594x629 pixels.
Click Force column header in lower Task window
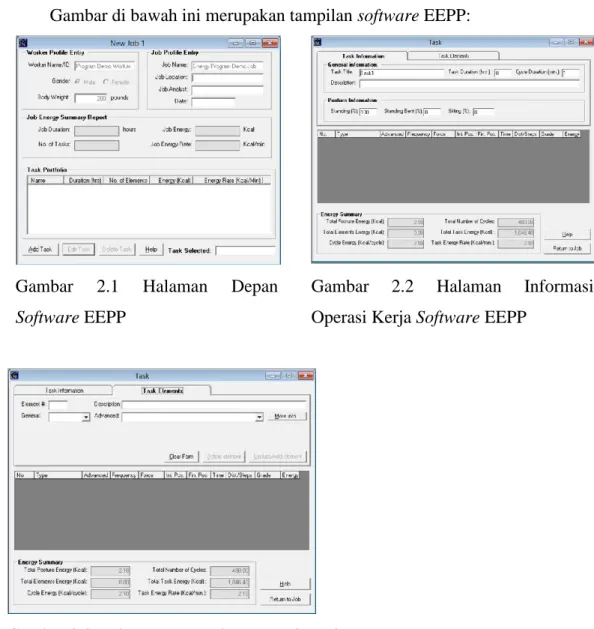point(151,475)
